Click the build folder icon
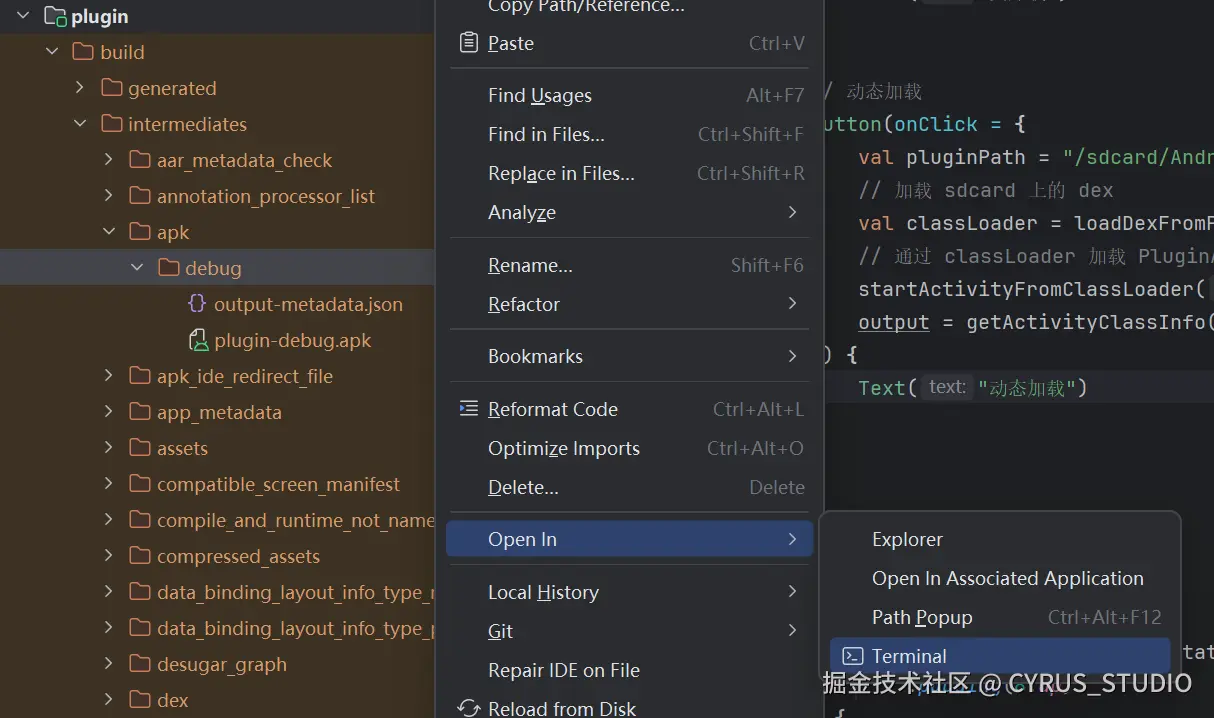 tap(83, 52)
